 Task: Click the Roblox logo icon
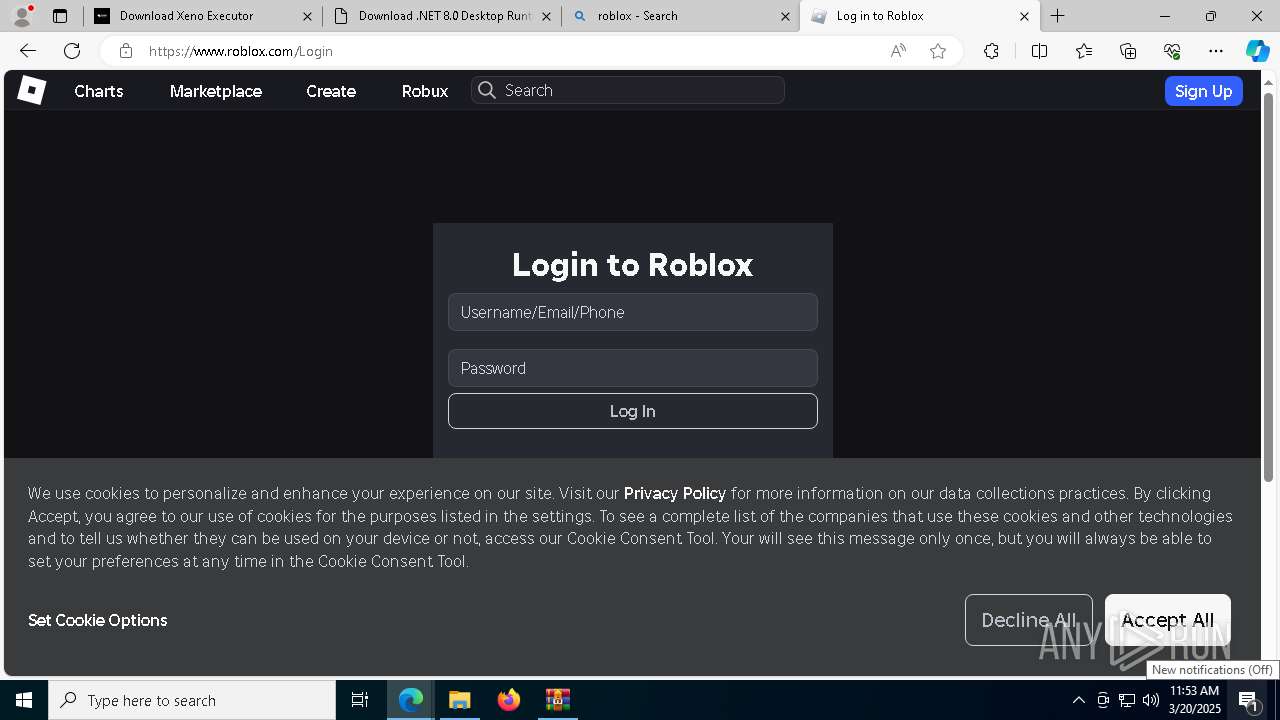tap(31, 90)
